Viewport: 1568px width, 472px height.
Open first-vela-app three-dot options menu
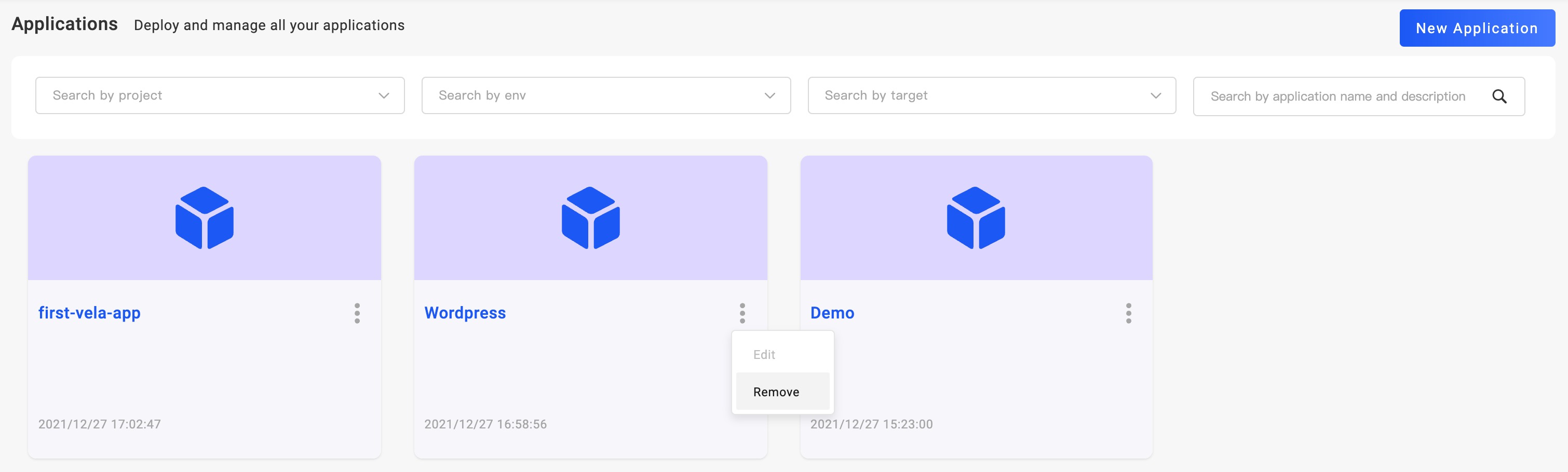point(357,313)
